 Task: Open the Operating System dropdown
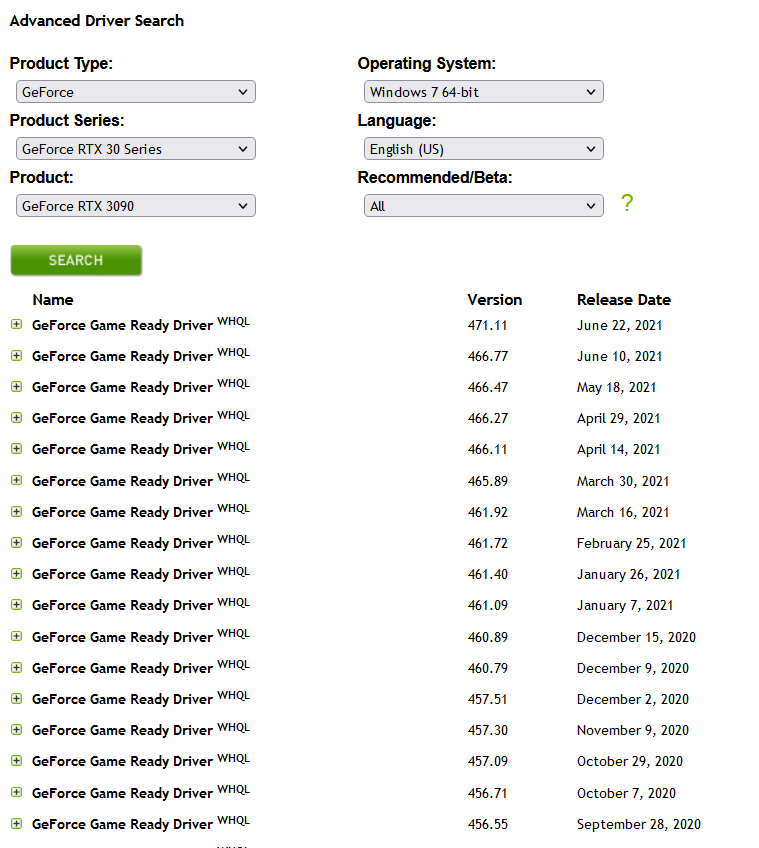[484, 92]
